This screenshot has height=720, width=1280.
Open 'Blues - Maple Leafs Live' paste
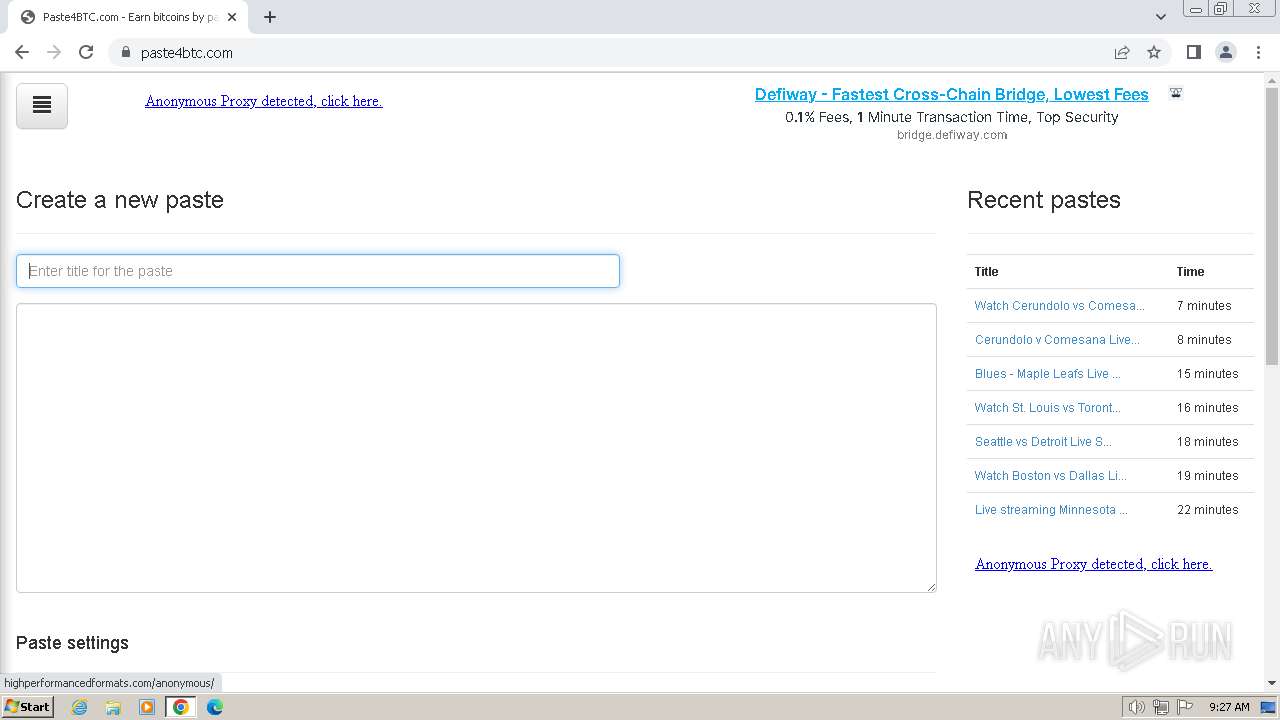pyautogui.click(x=1047, y=374)
